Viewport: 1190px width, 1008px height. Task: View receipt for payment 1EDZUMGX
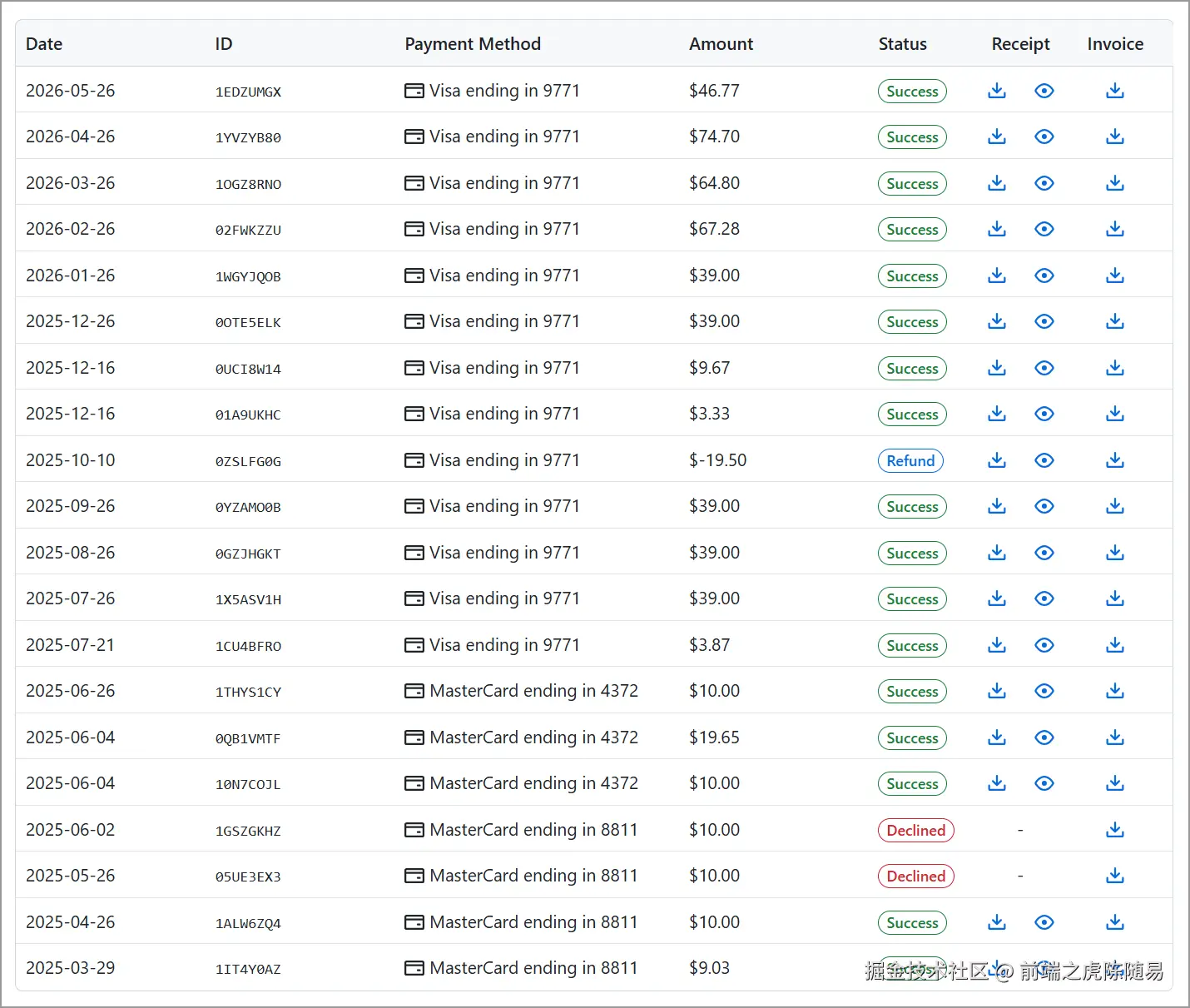pyautogui.click(x=1044, y=91)
